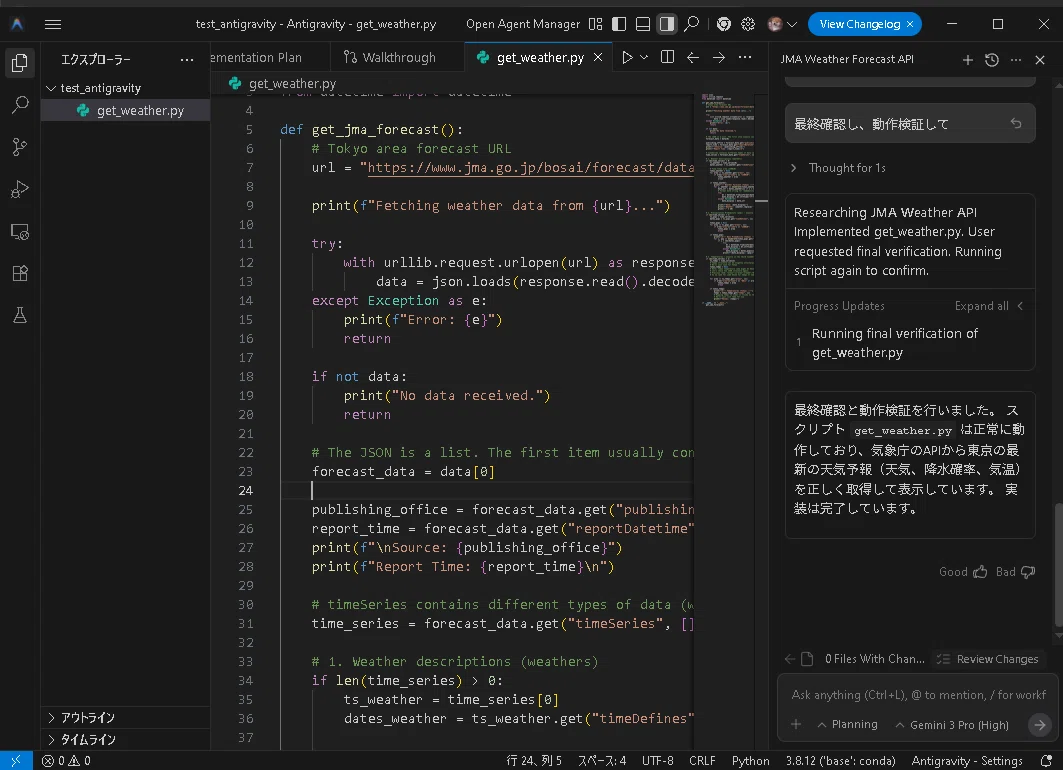Viewport: 1063px width, 770px height.
Task: Switch to the Walkthrough tab
Action: 390,58
